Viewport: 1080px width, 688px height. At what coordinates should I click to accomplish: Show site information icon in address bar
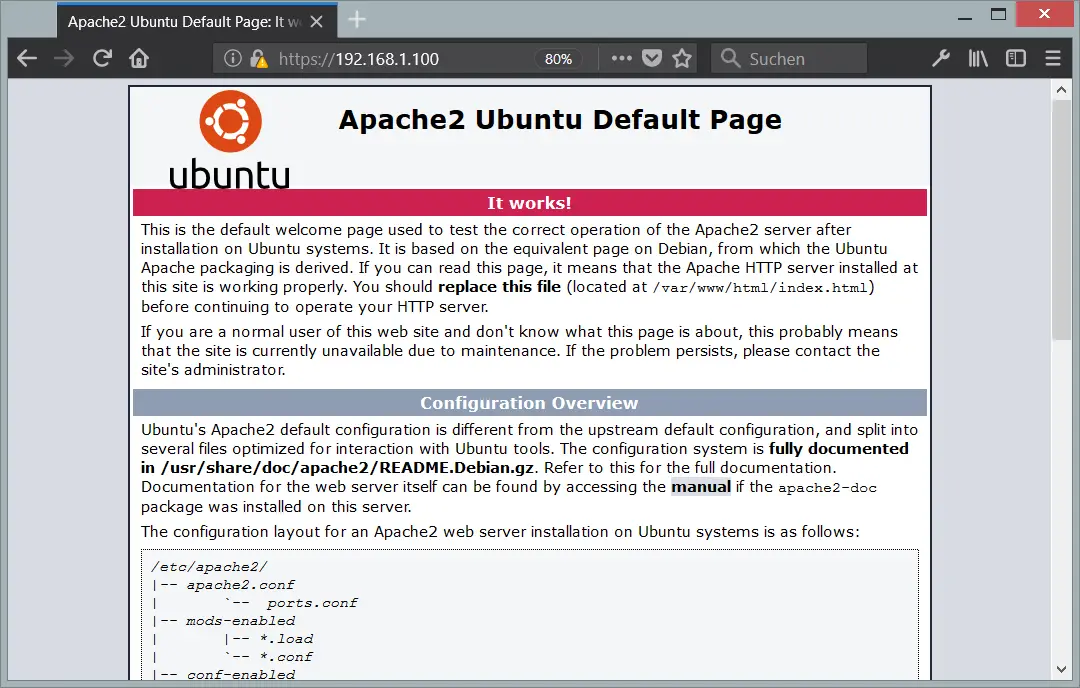[x=233, y=59]
